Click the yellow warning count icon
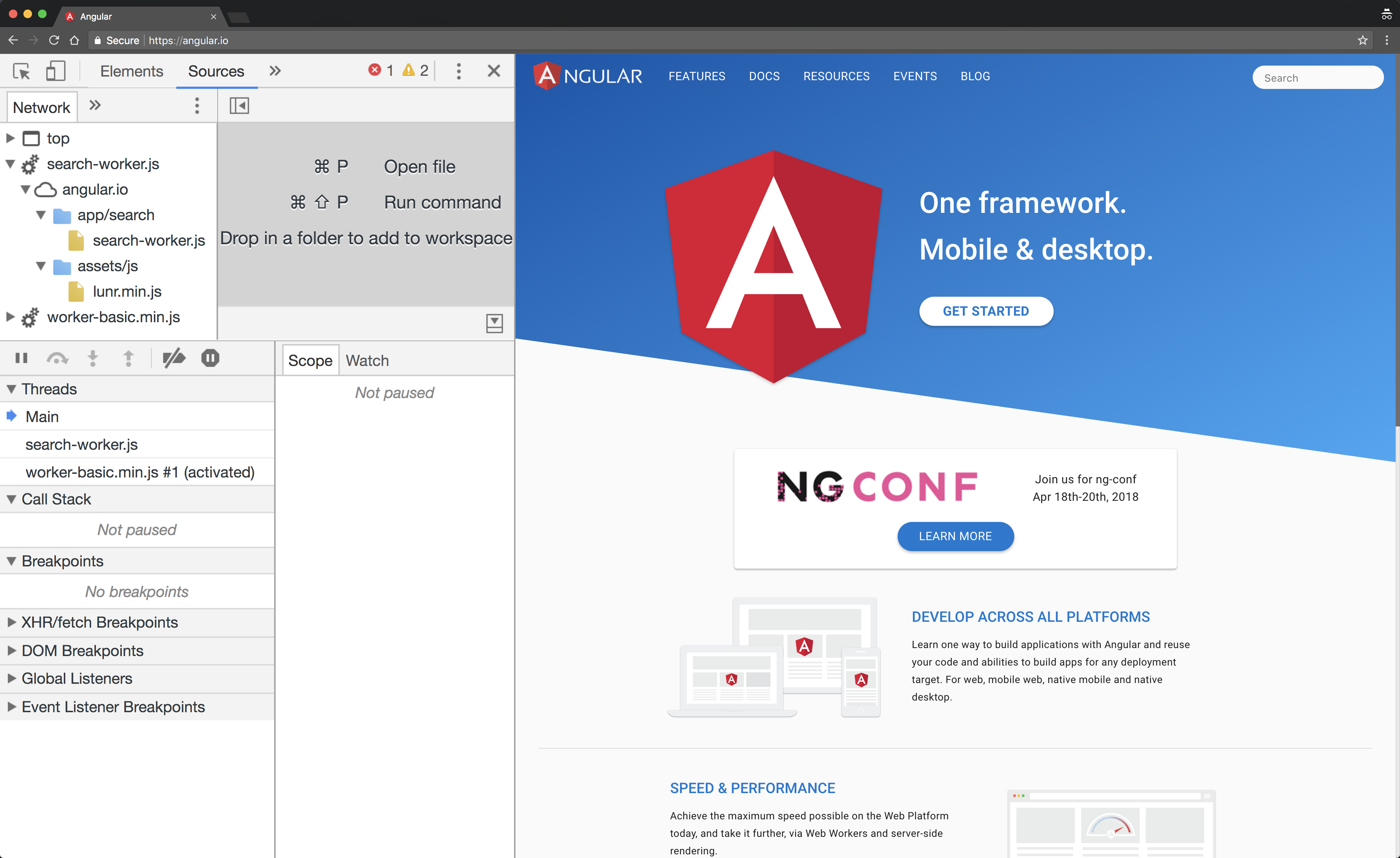Viewport: 1400px width, 858px height. [408, 70]
